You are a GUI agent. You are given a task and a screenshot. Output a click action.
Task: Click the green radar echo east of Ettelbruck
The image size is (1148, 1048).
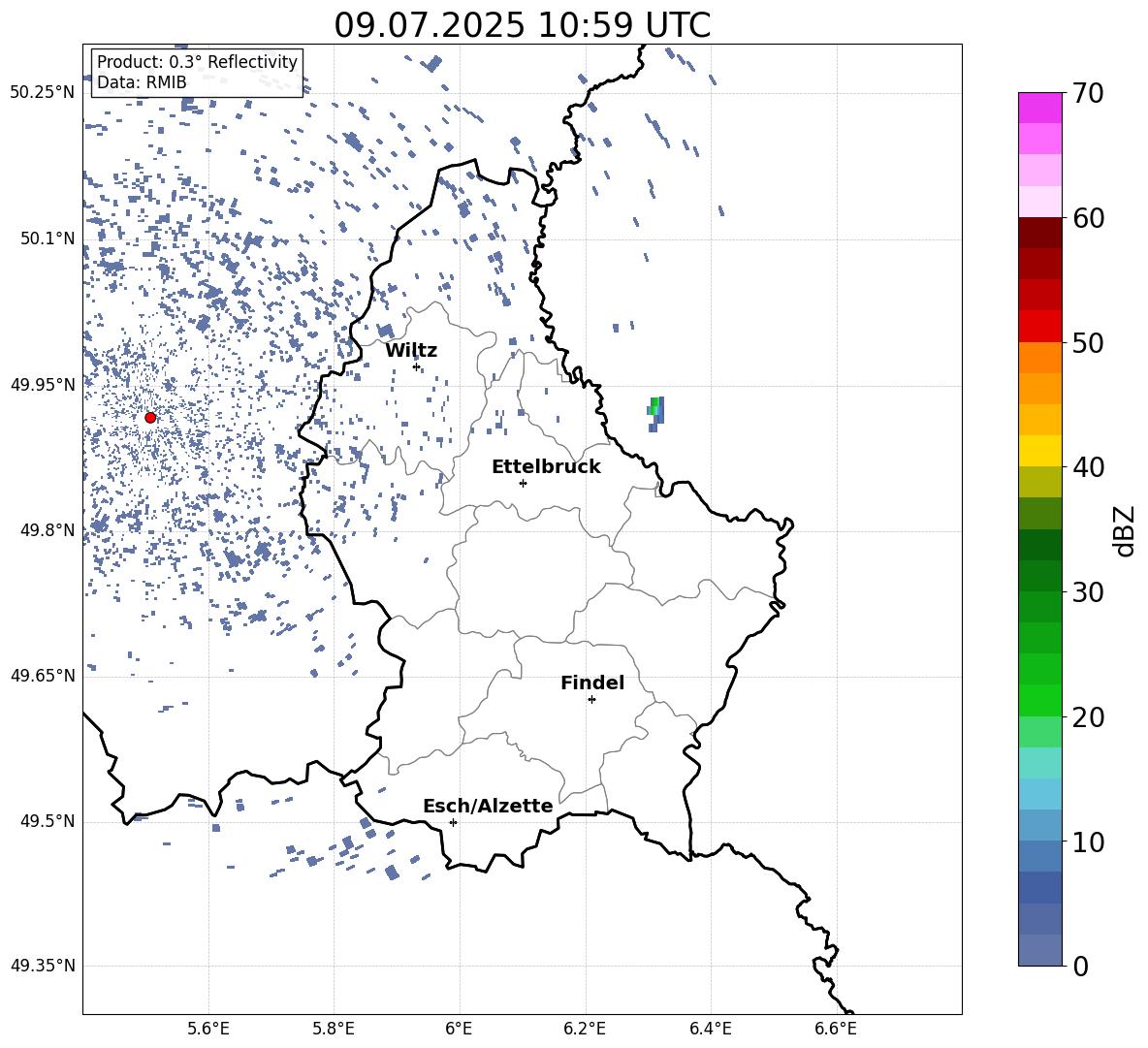pyautogui.click(x=656, y=413)
